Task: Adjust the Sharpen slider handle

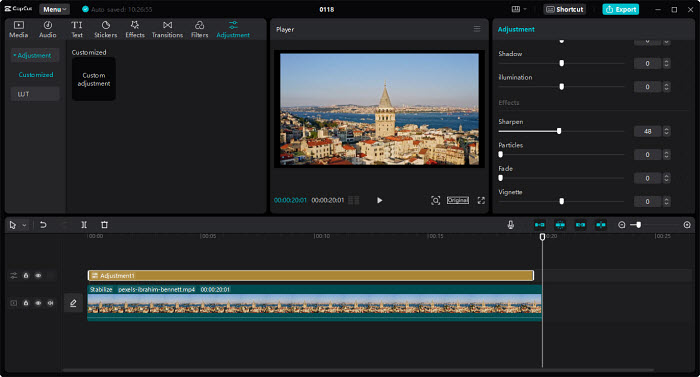Action: (x=559, y=131)
